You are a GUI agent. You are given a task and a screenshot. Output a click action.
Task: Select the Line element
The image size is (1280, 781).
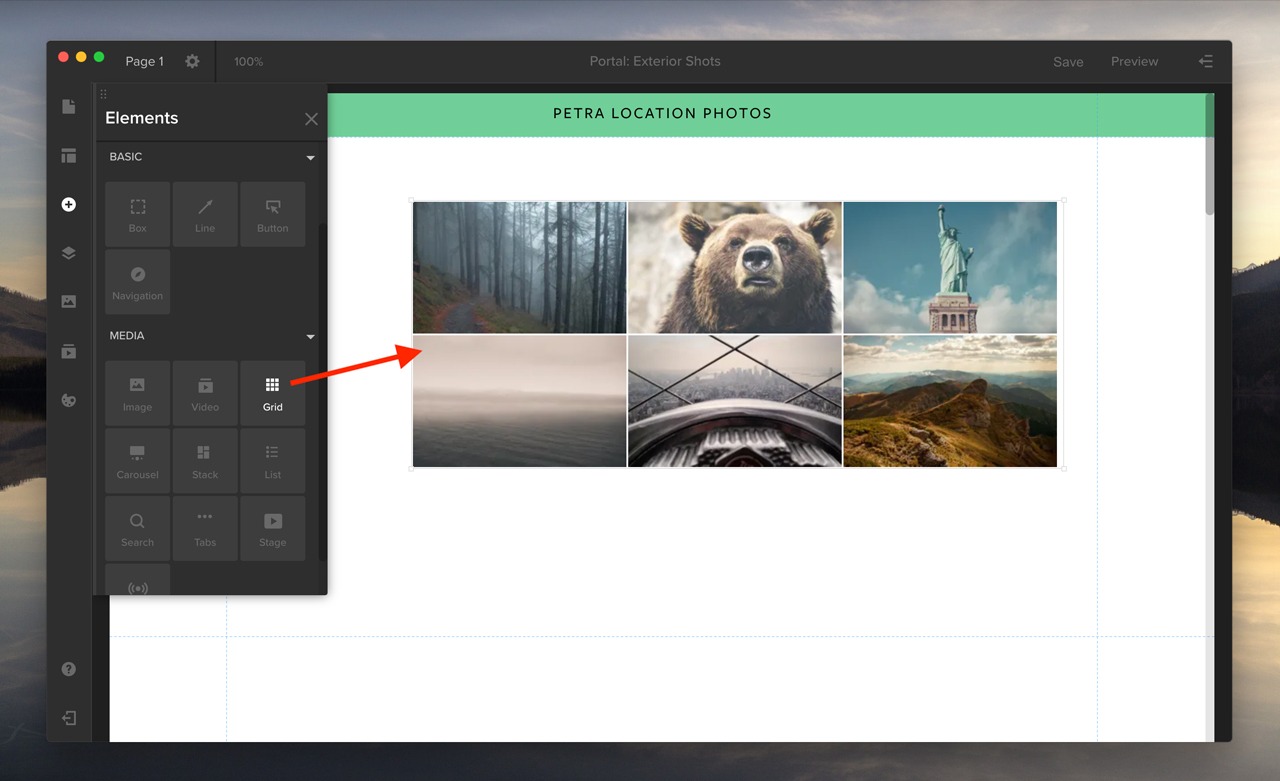point(205,214)
